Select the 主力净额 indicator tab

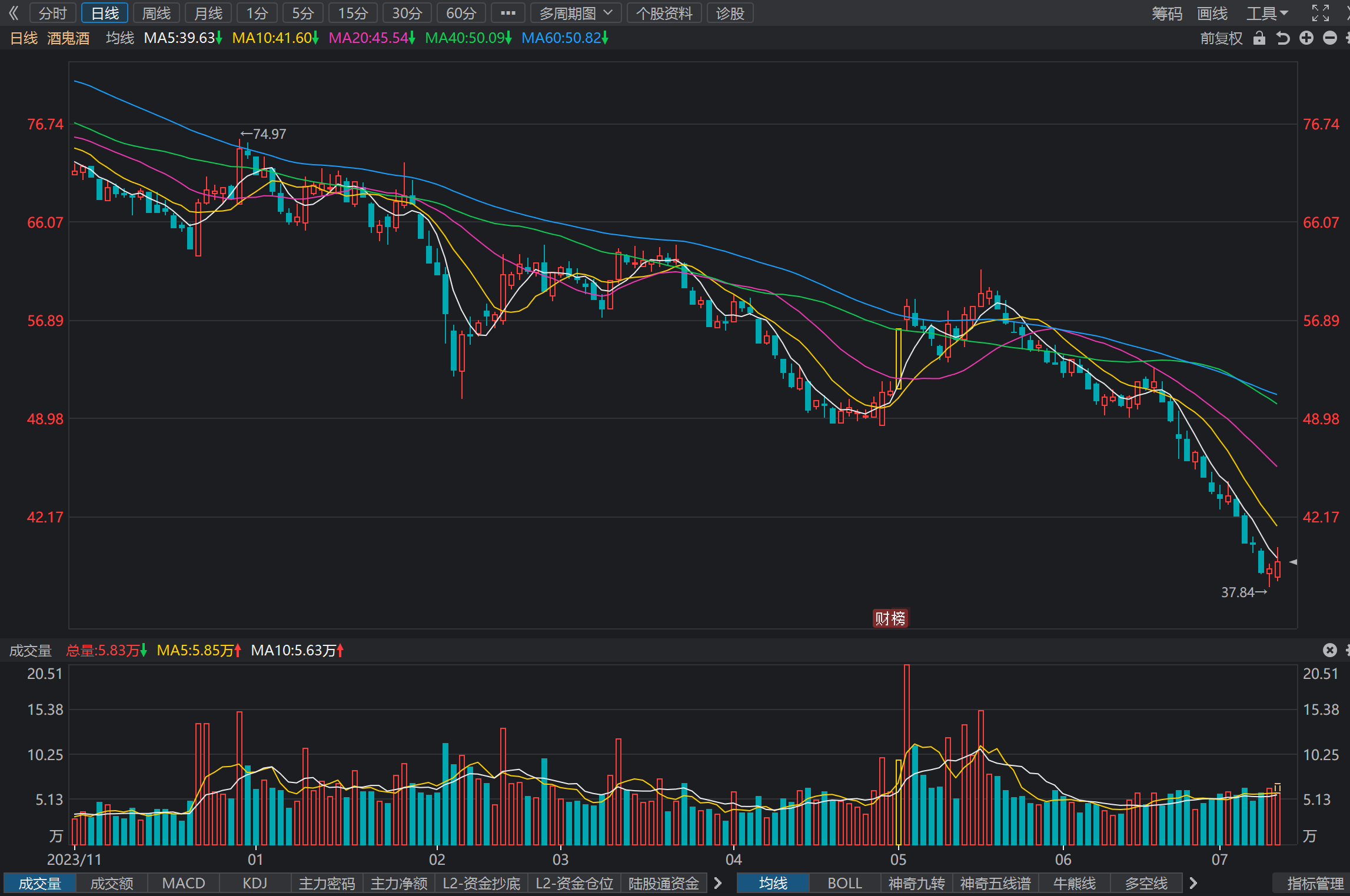399,883
